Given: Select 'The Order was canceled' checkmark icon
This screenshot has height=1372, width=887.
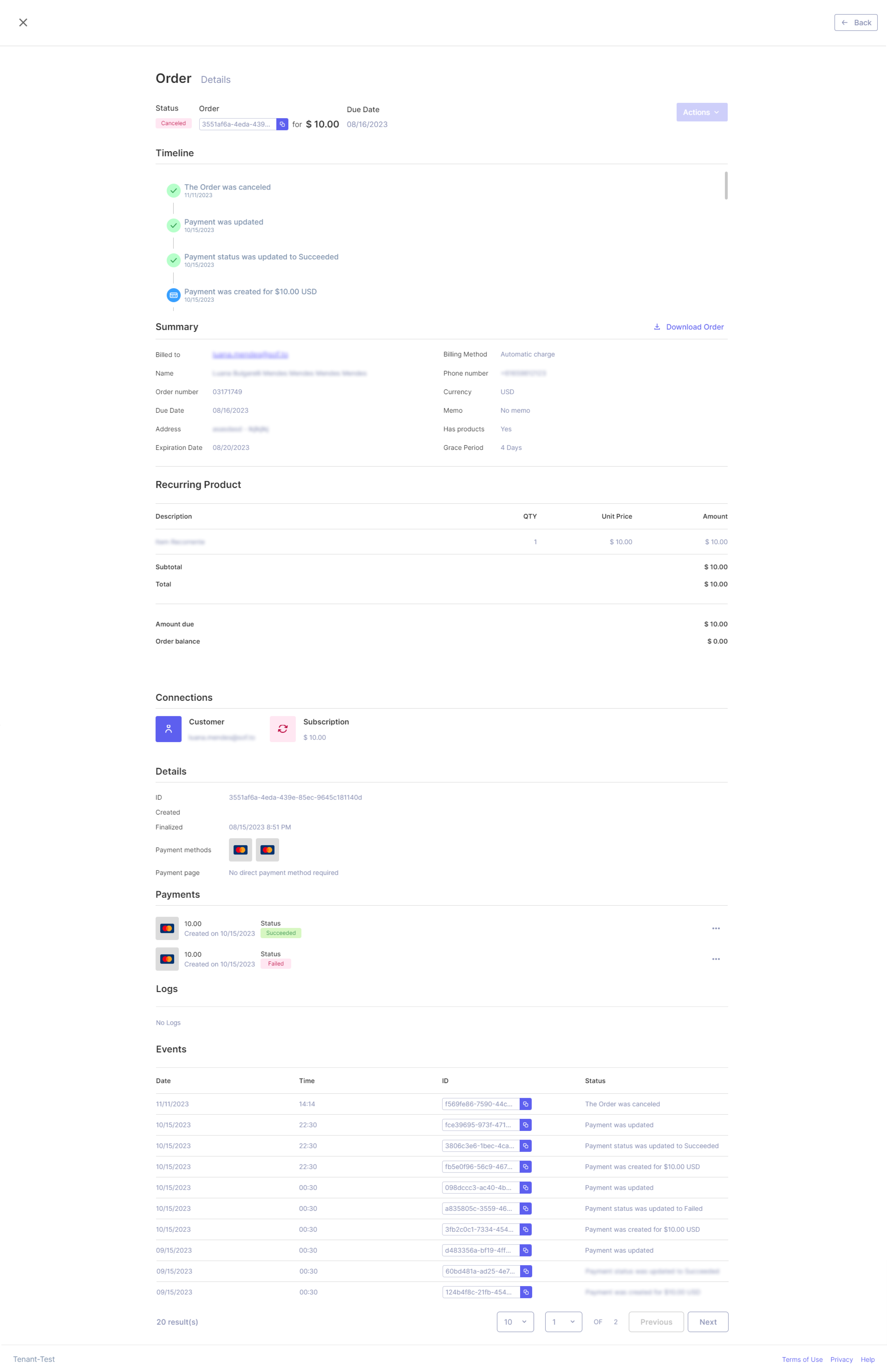Looking at the screenshot, I should click(173, 191).
